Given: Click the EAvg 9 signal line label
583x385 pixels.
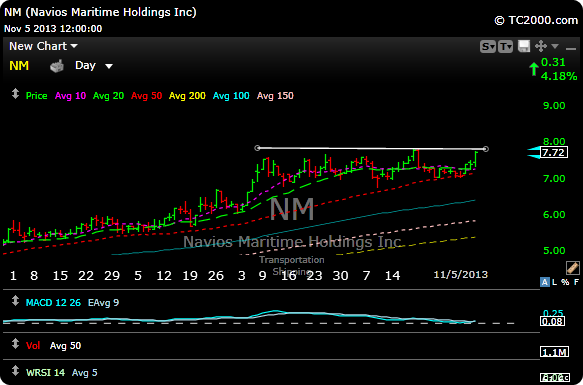Looking at the screenshot, I should tap(103, 303).
